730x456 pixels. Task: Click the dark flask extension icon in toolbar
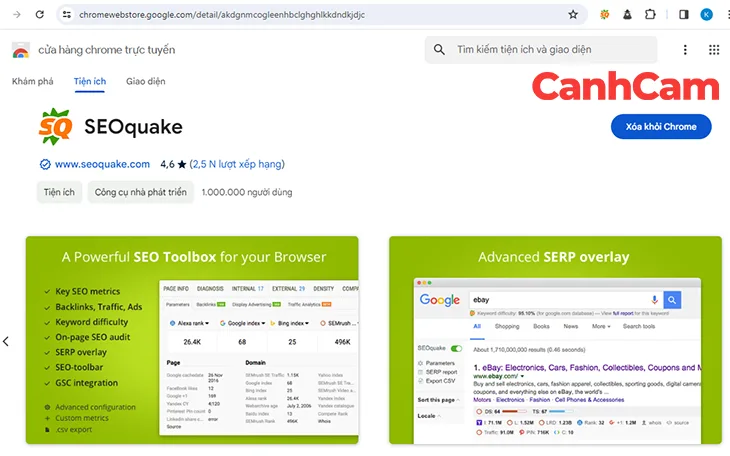[x=627, y=14]
